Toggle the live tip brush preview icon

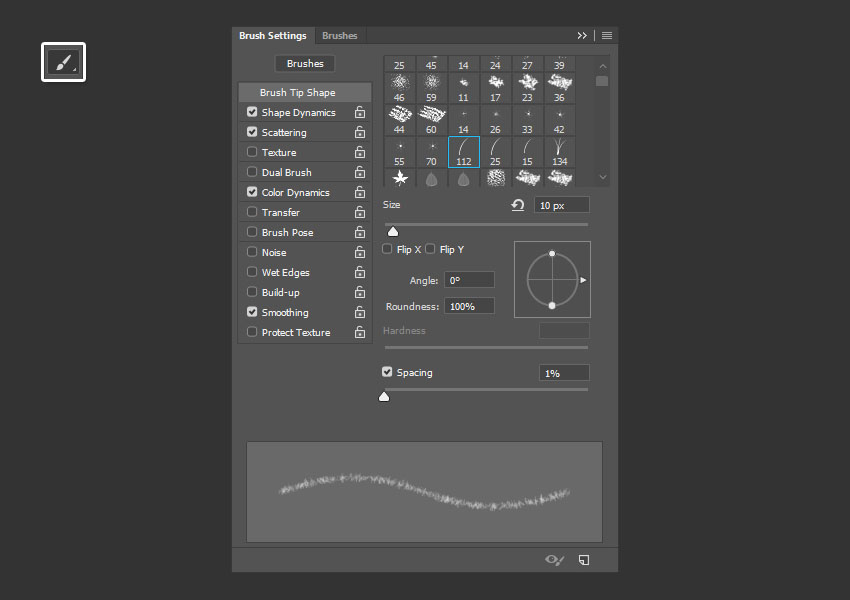(x=554, y=560)
